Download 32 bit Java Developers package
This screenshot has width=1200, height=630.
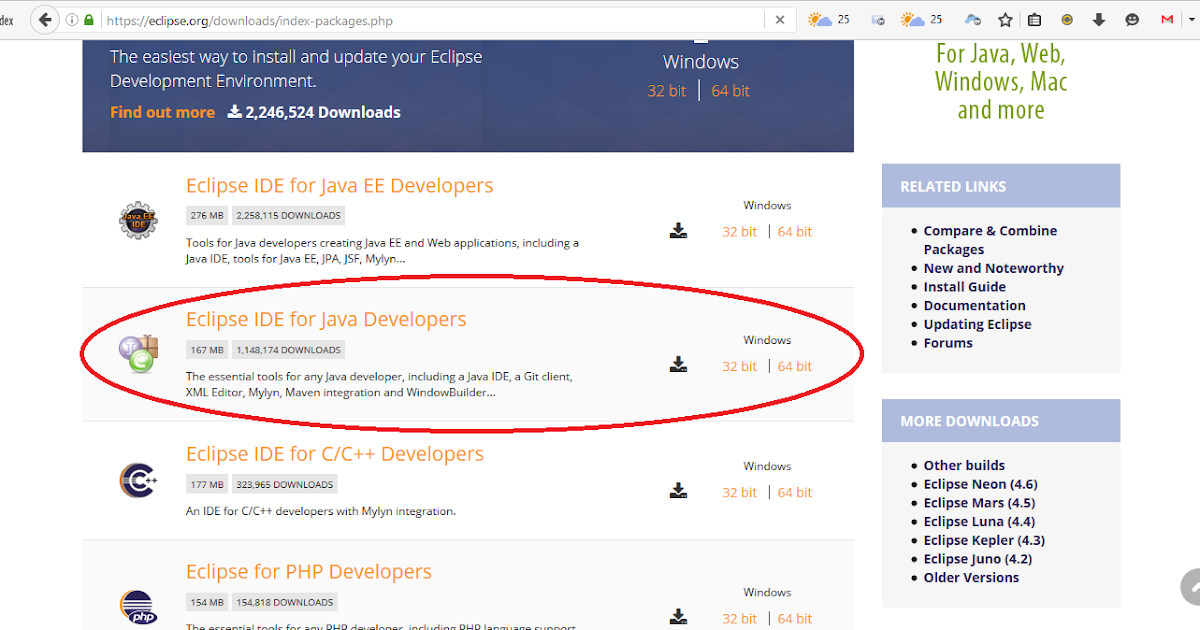pyautogui.click(x=740, y=366)
